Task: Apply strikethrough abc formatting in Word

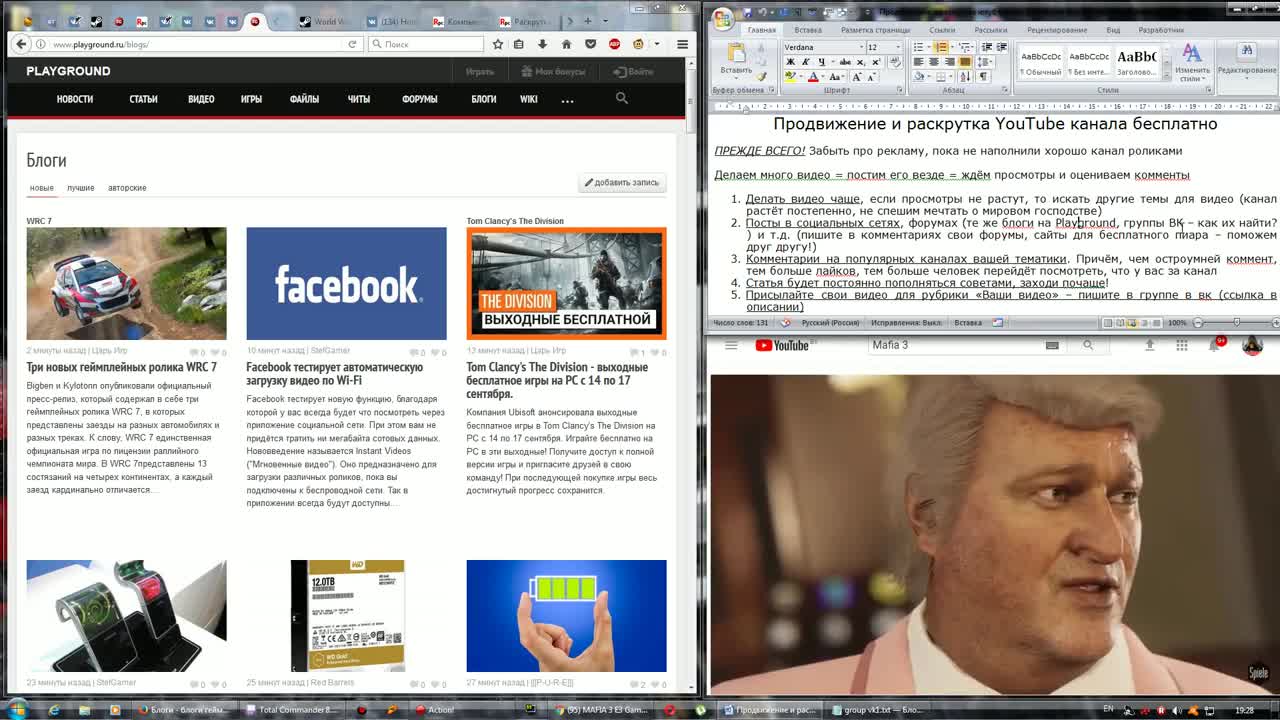Action: [x=845, y=62]
